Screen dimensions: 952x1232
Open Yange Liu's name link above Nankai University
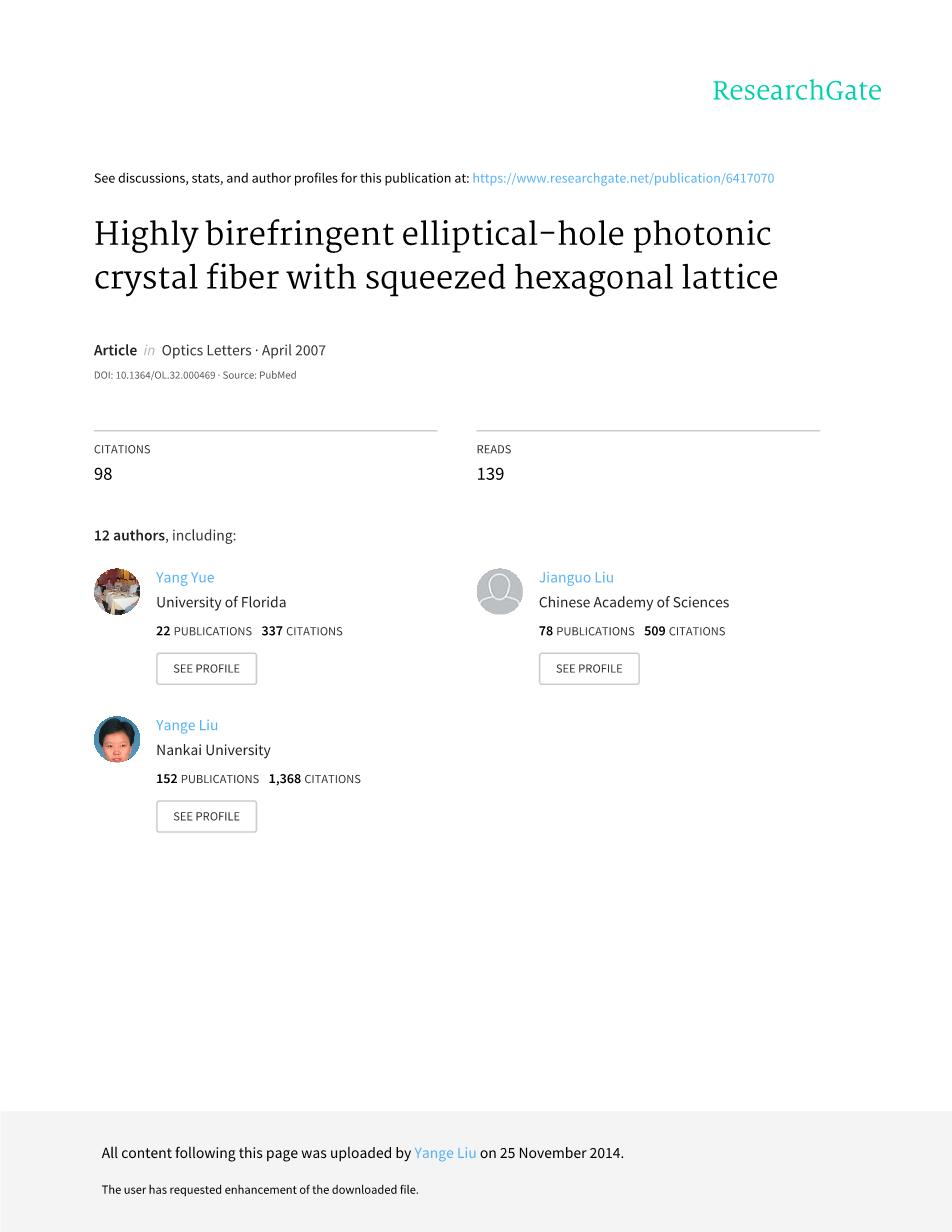coord(187,725)
